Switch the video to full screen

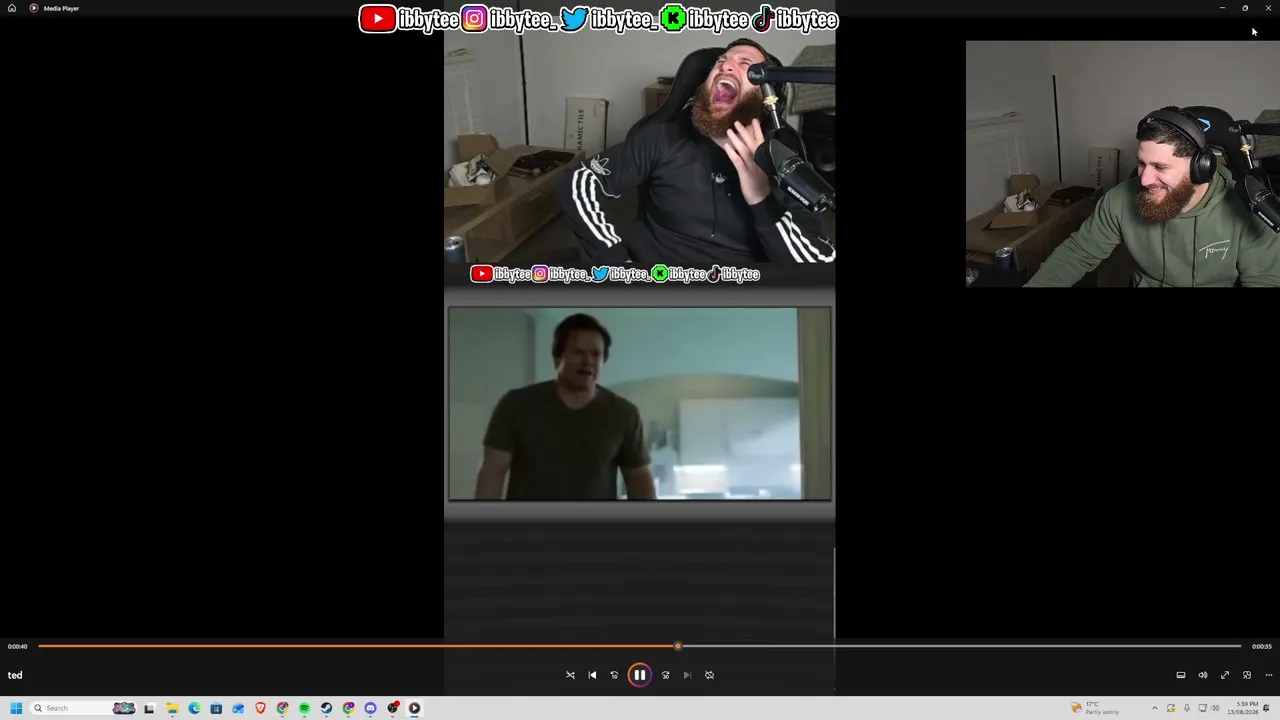[x=1225, y=675]
